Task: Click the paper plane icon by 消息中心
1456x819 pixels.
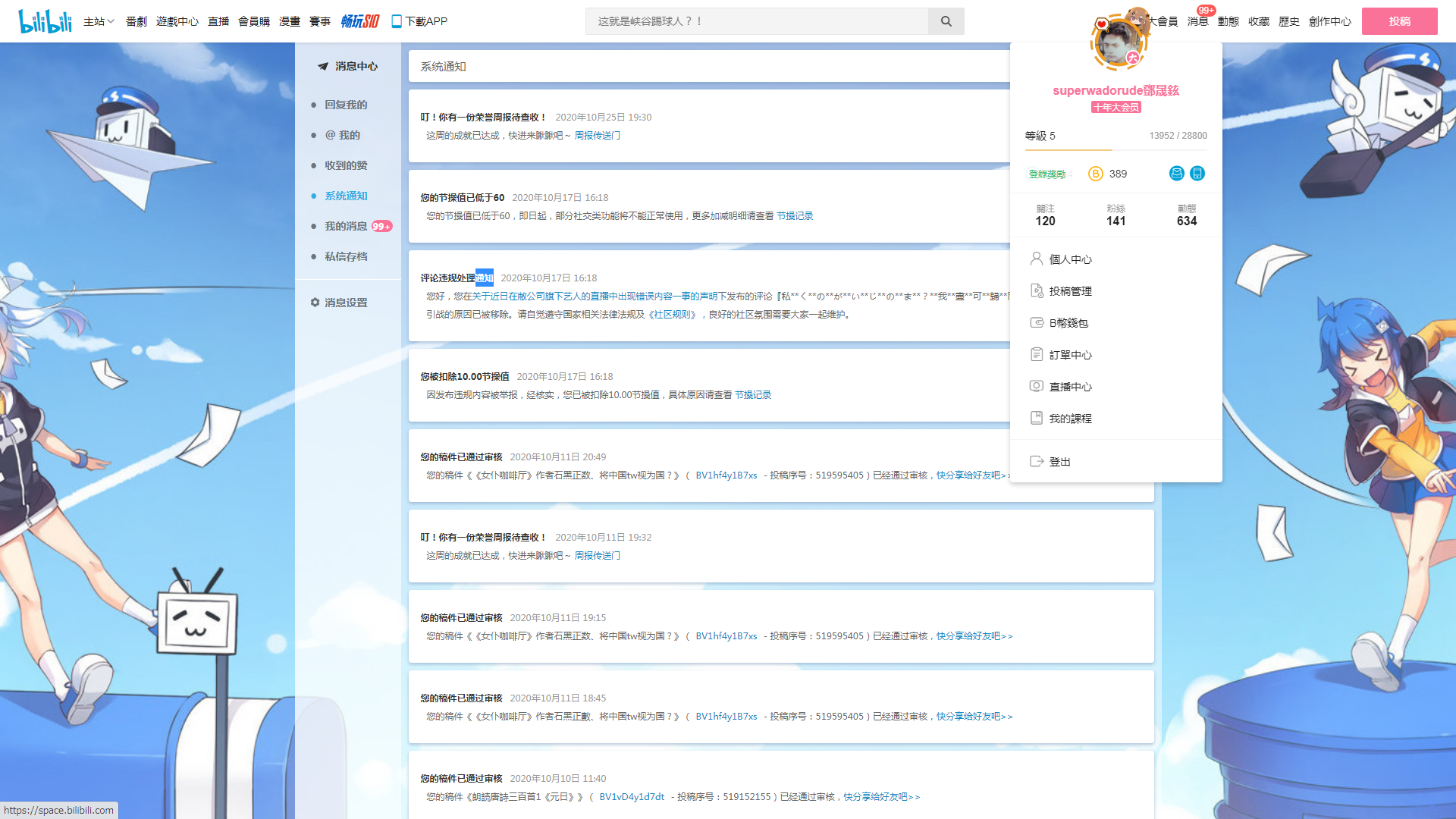Action: click(x=323, y=66)
